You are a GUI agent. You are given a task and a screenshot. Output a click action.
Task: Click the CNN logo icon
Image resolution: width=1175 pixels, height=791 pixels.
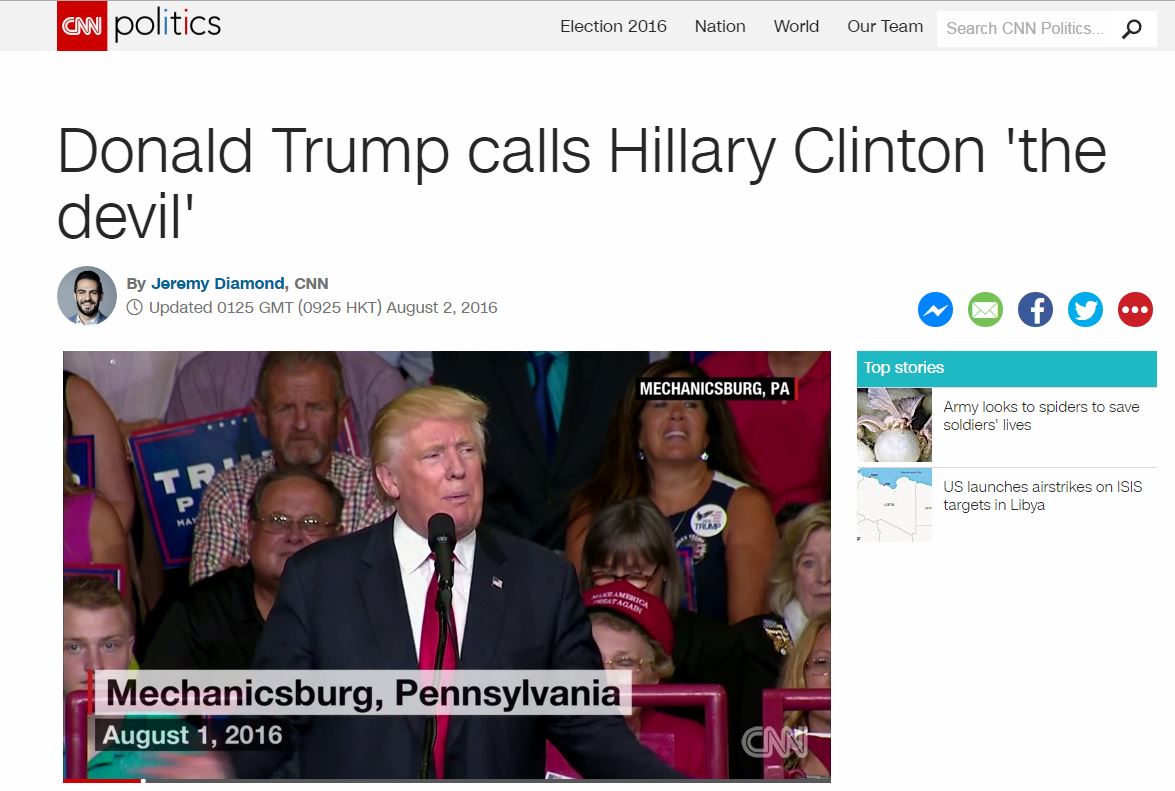(82, 25)
